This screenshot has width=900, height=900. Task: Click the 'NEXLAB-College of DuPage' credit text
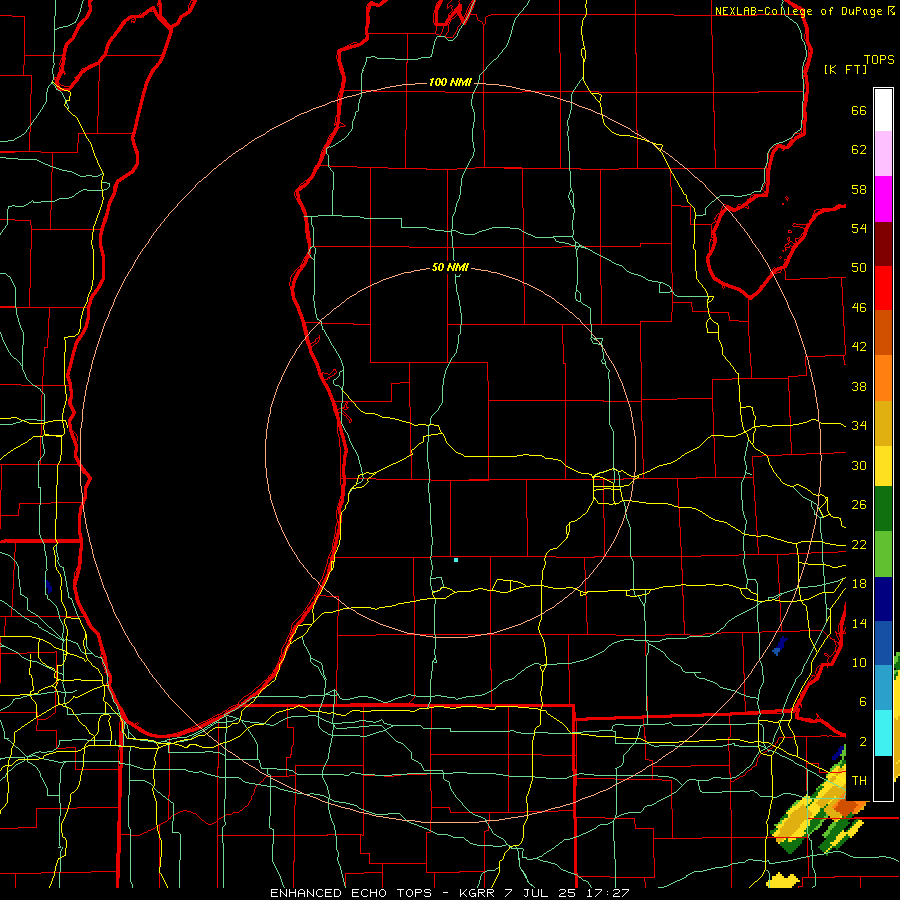[x=798, y=11]
